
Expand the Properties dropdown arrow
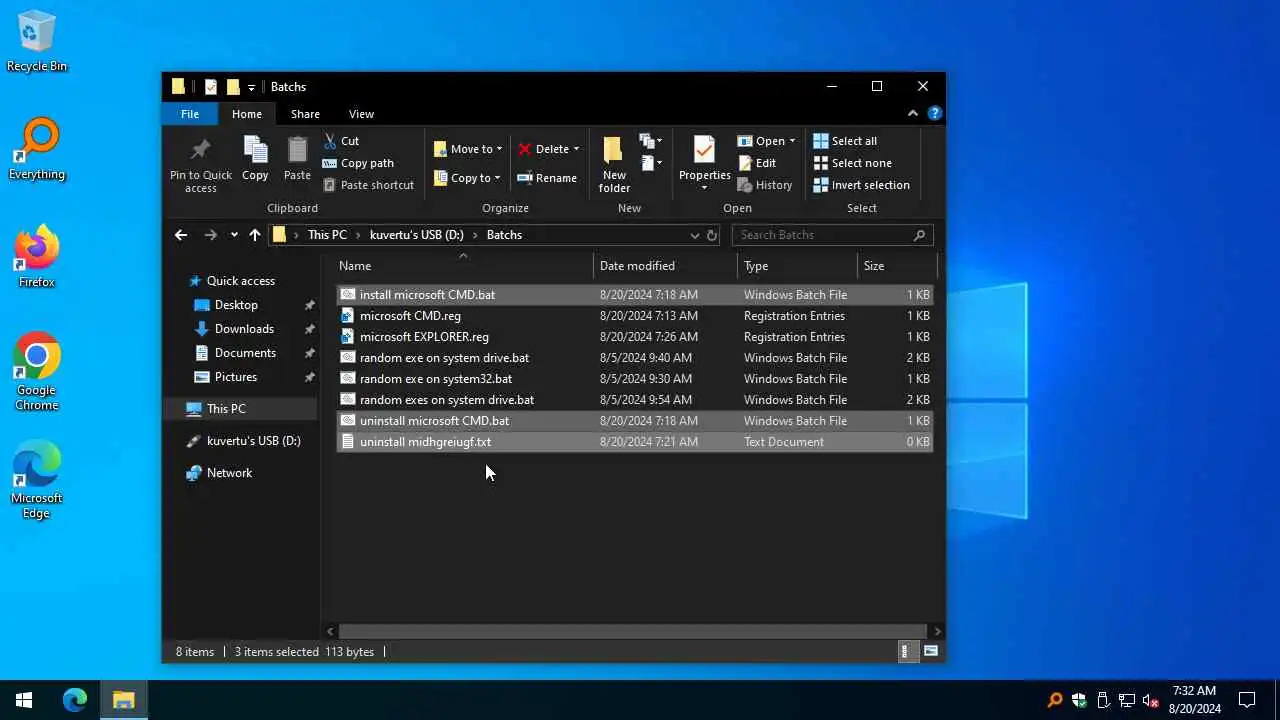(x=704, y=188)
